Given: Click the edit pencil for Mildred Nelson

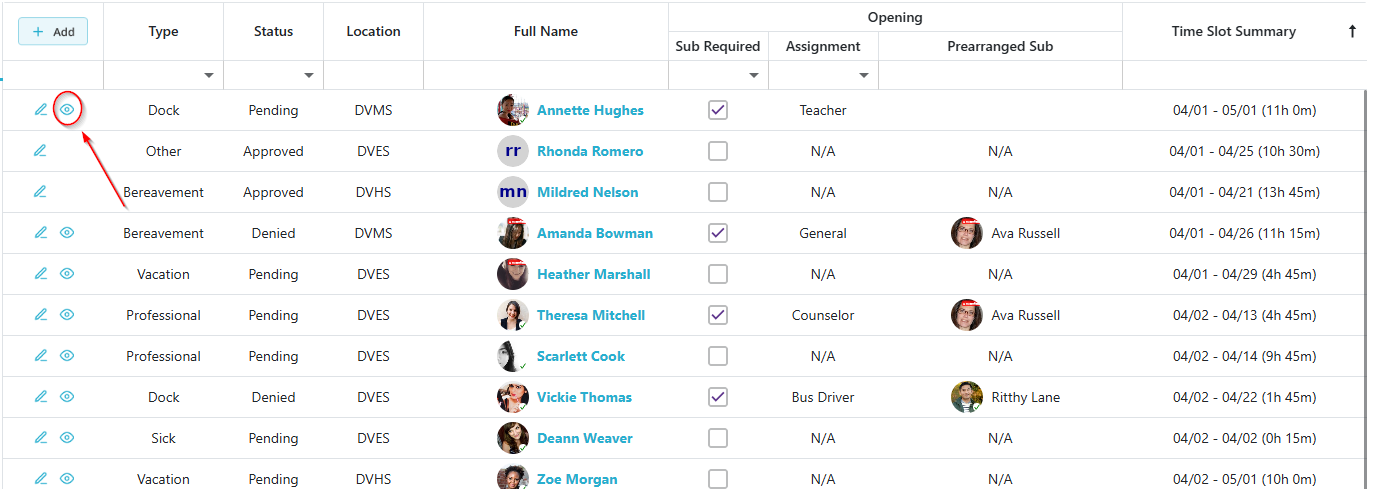Looking at the screenshot, I should [x=41, y=192].
